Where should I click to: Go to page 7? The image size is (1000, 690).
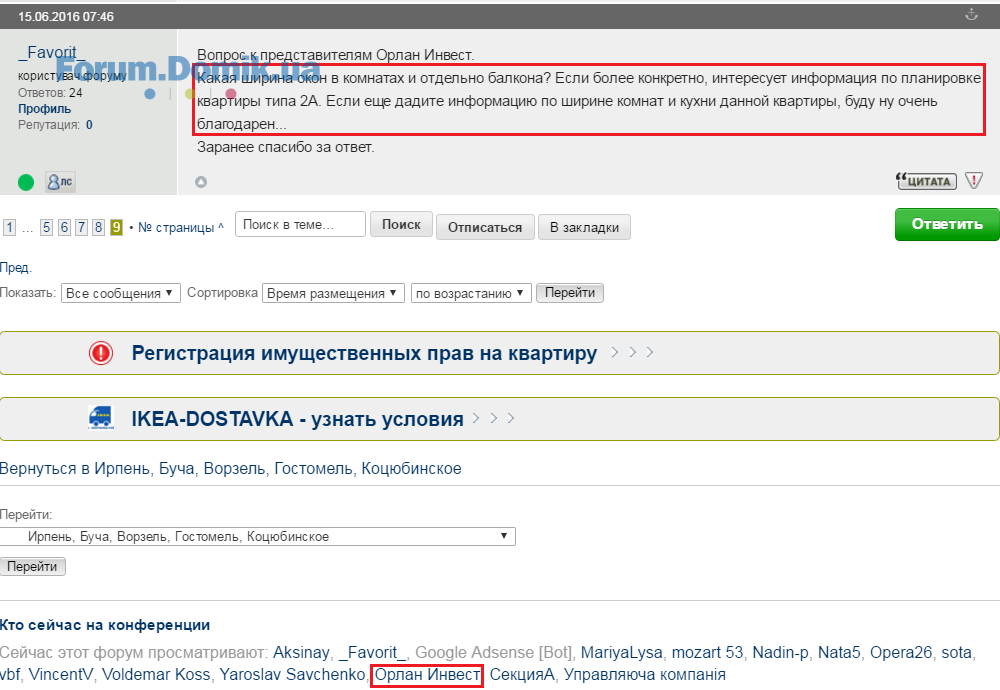pyautogui.click(x=81, y=228)
